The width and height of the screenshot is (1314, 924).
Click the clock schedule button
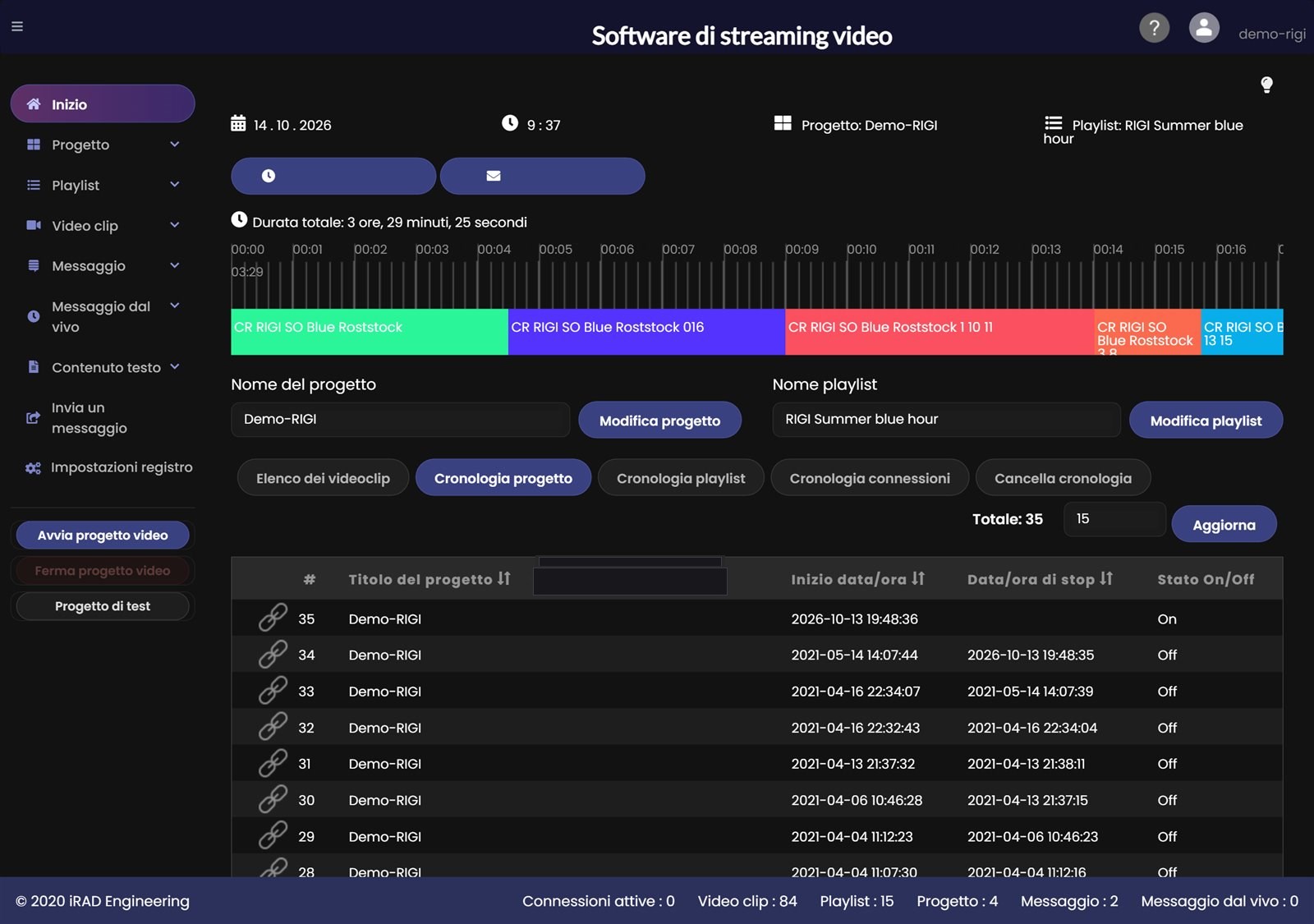333,176
